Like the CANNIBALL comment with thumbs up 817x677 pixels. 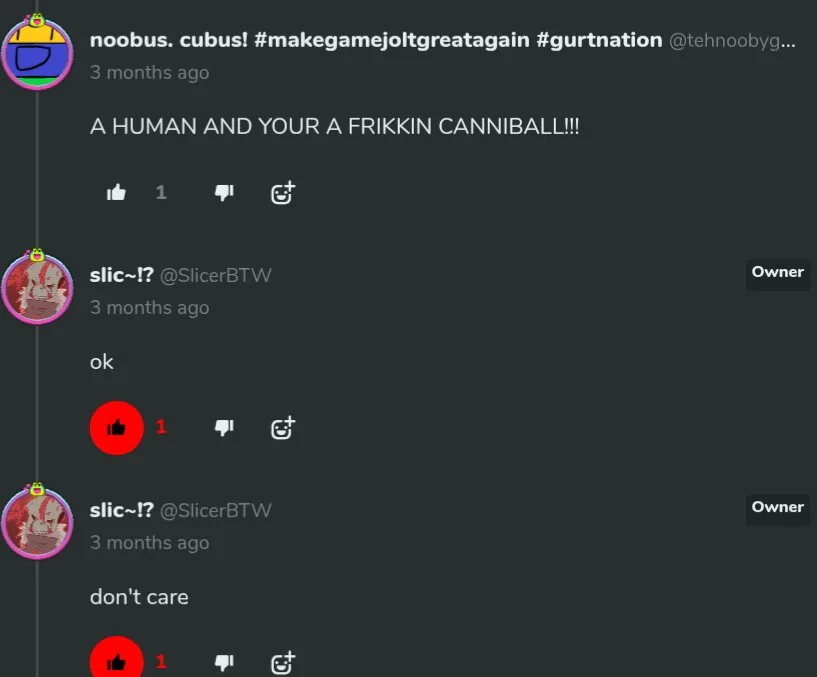[x=116, y=193]
